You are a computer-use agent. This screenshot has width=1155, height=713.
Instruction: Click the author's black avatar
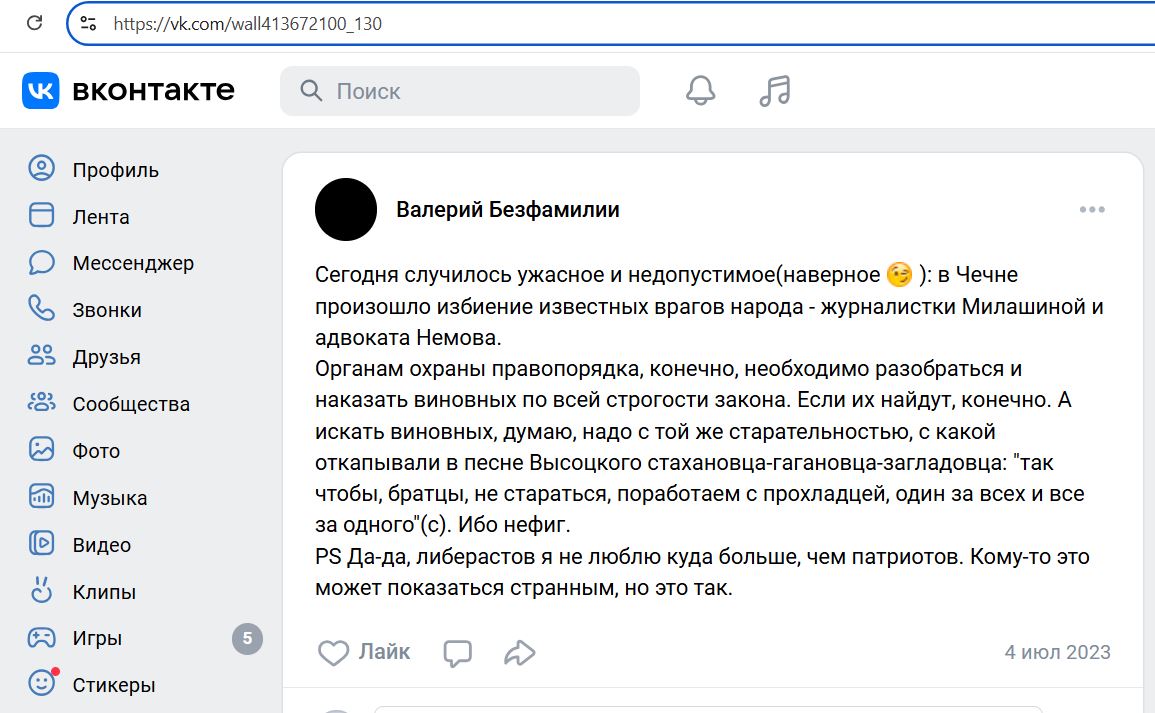(x=345, y=209)
